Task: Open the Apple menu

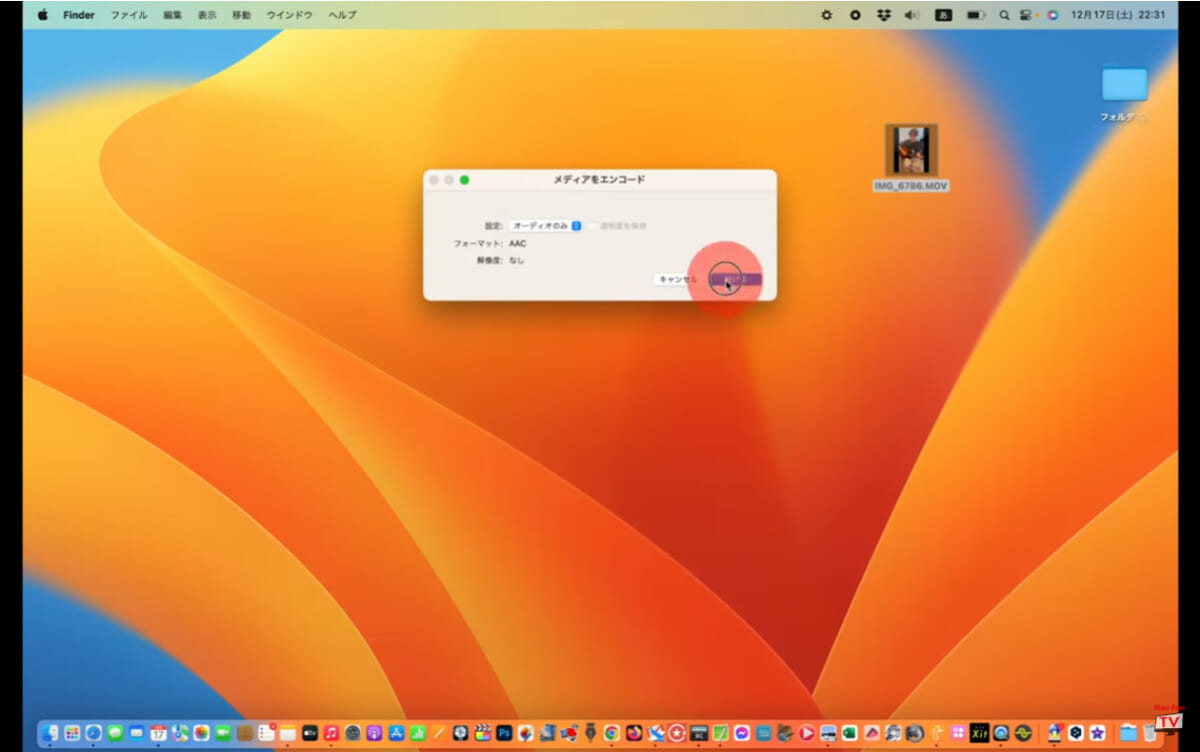Action: pos(42,15)
